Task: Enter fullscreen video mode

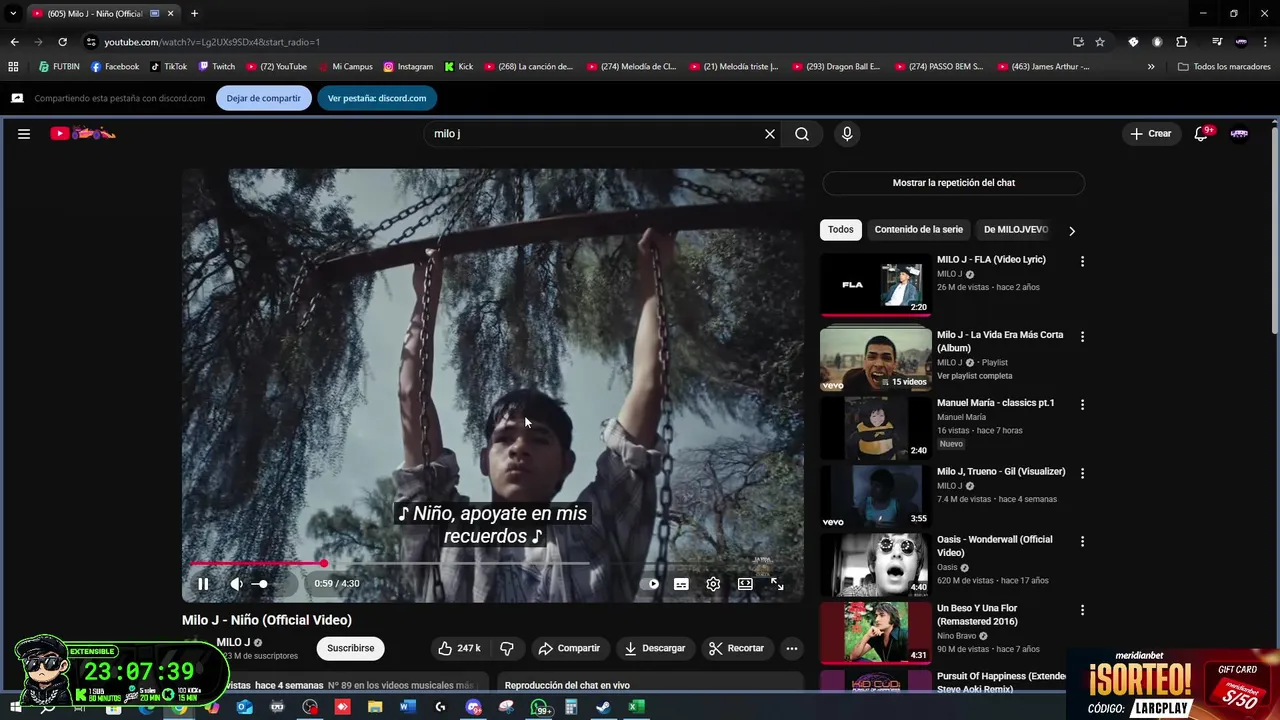Action: [777, 584]
